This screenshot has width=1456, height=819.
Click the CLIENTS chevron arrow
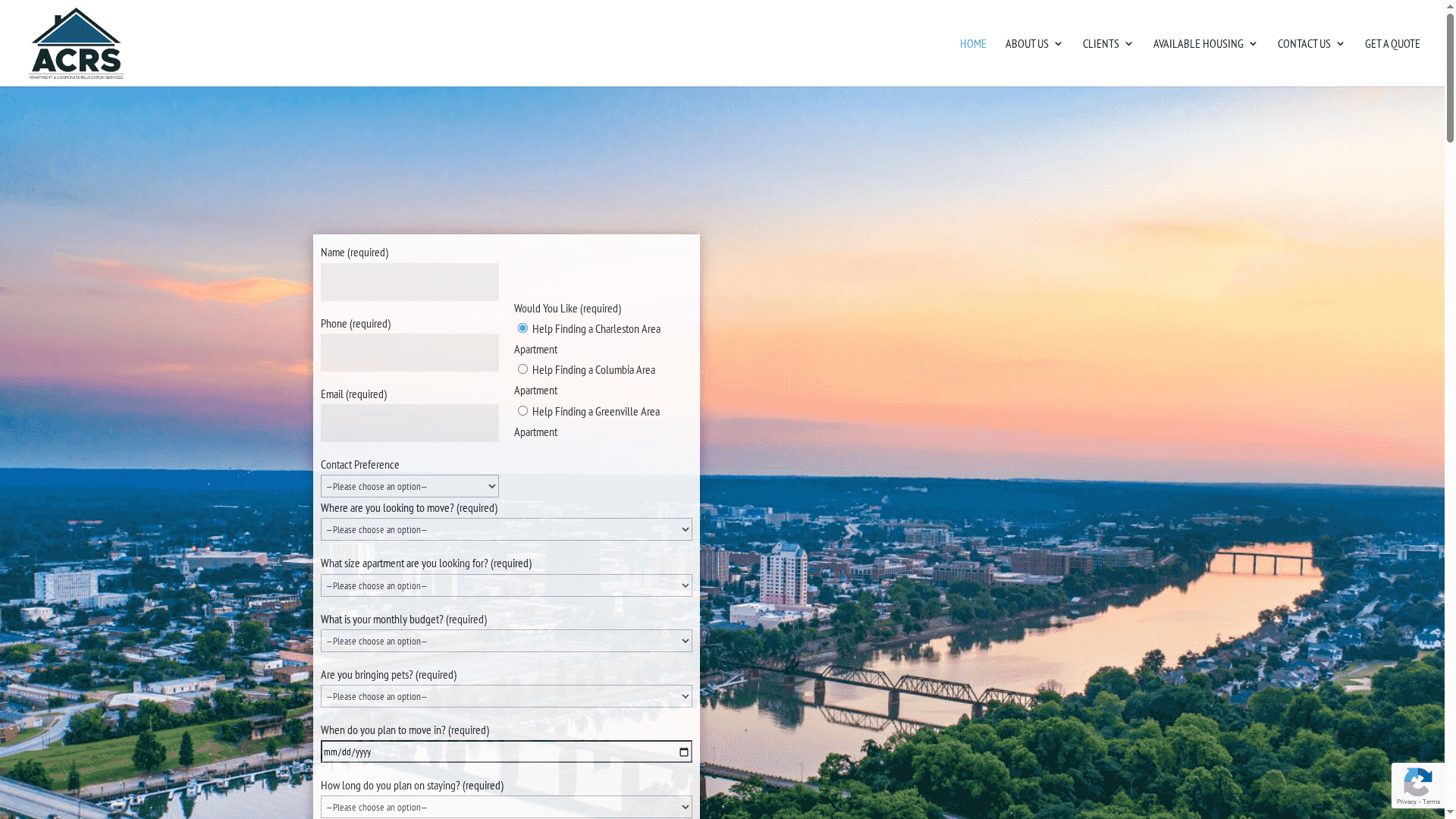1128,44
